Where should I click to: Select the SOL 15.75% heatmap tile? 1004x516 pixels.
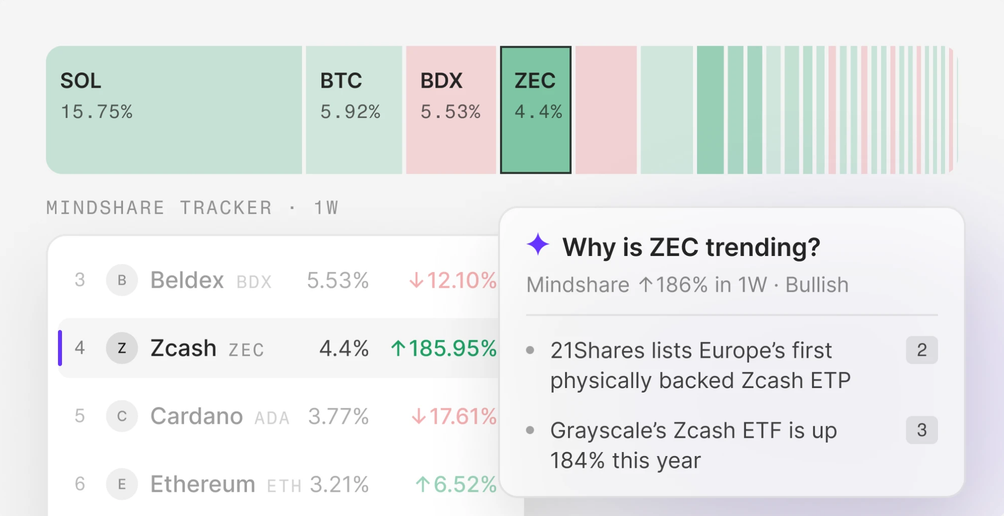tap(174, 109)
